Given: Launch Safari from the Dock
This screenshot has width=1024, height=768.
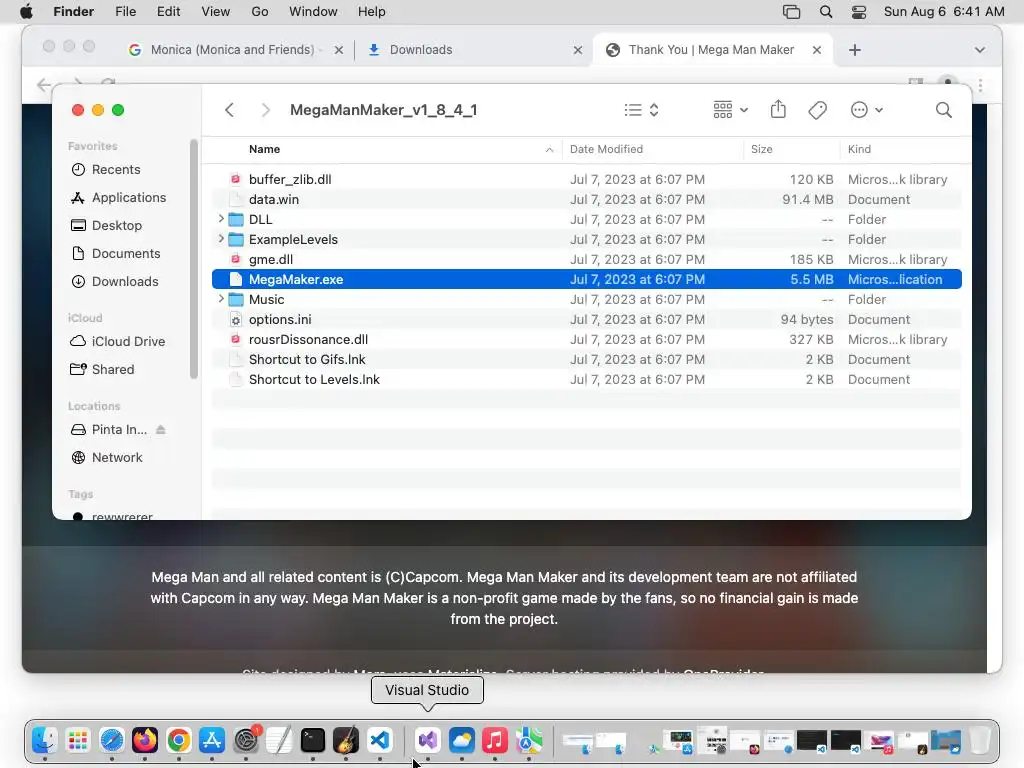Looking at the screenshot, I should [x=112, y=740].
